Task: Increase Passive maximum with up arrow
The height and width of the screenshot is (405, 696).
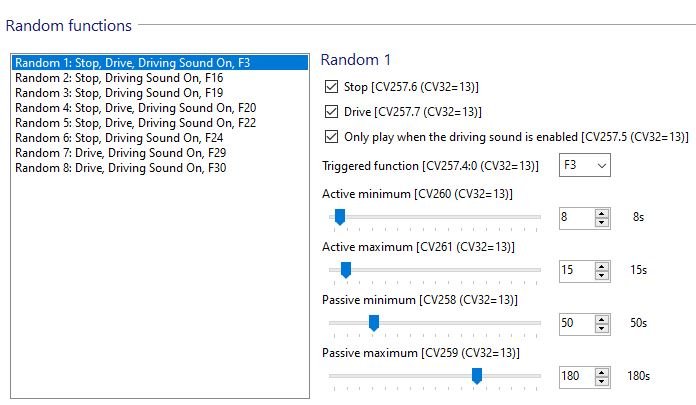Action: click(601, 372)
